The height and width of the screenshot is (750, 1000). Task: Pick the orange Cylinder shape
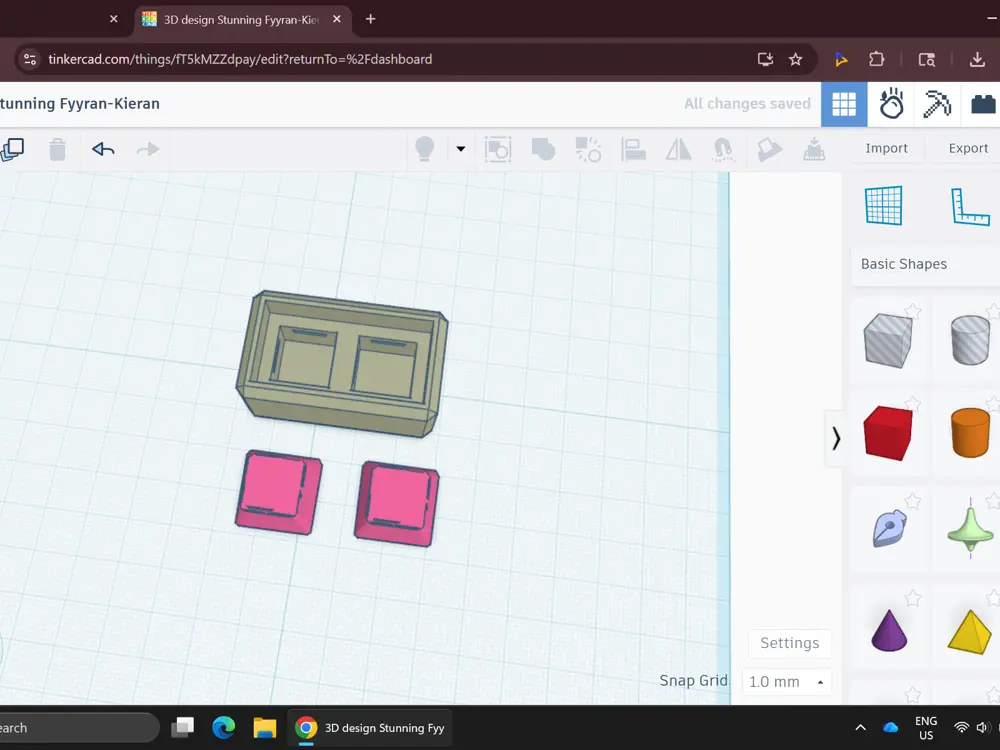[970, 433]
